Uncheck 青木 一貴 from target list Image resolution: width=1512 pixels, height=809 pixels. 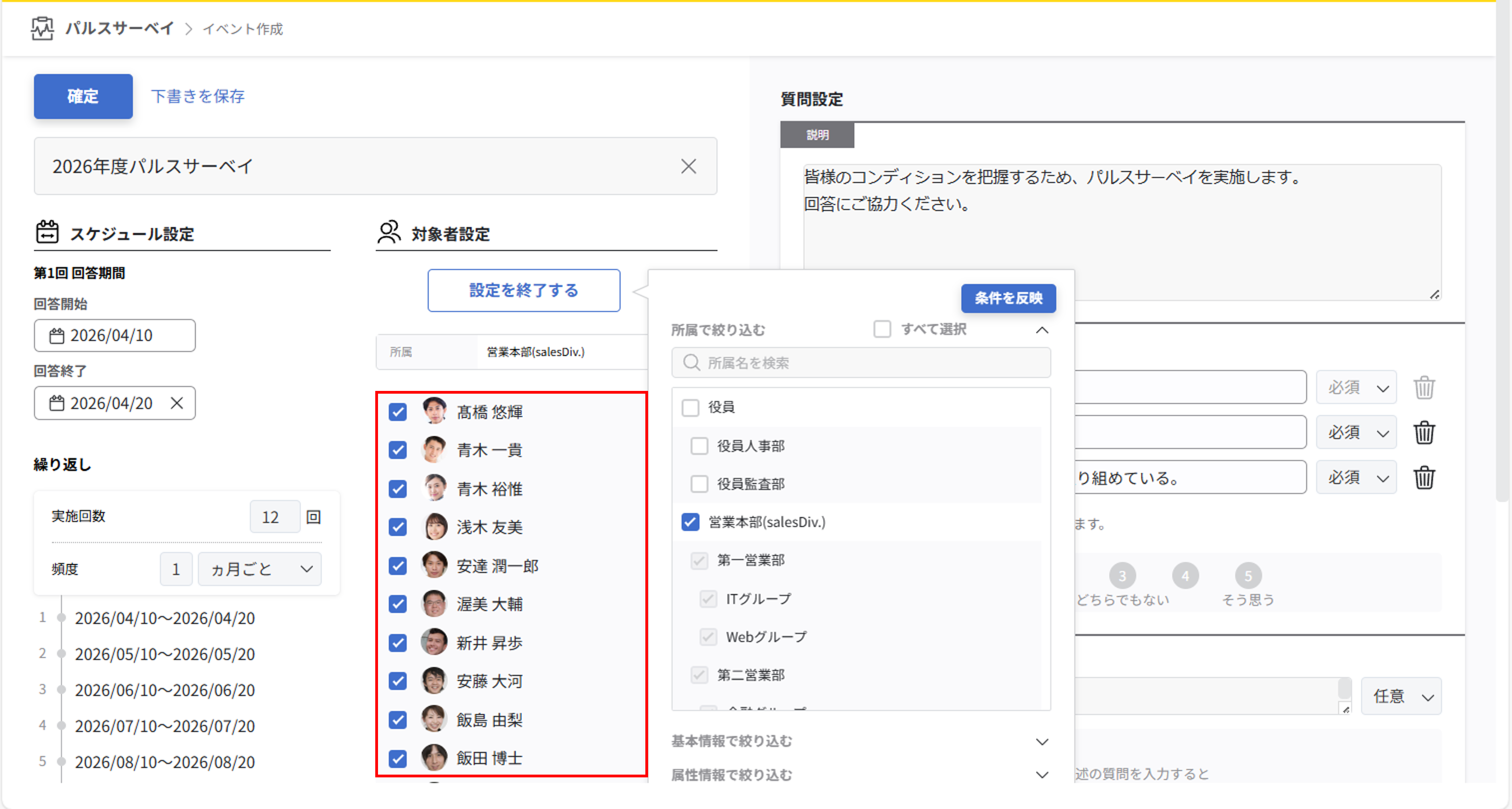(398, 450)
